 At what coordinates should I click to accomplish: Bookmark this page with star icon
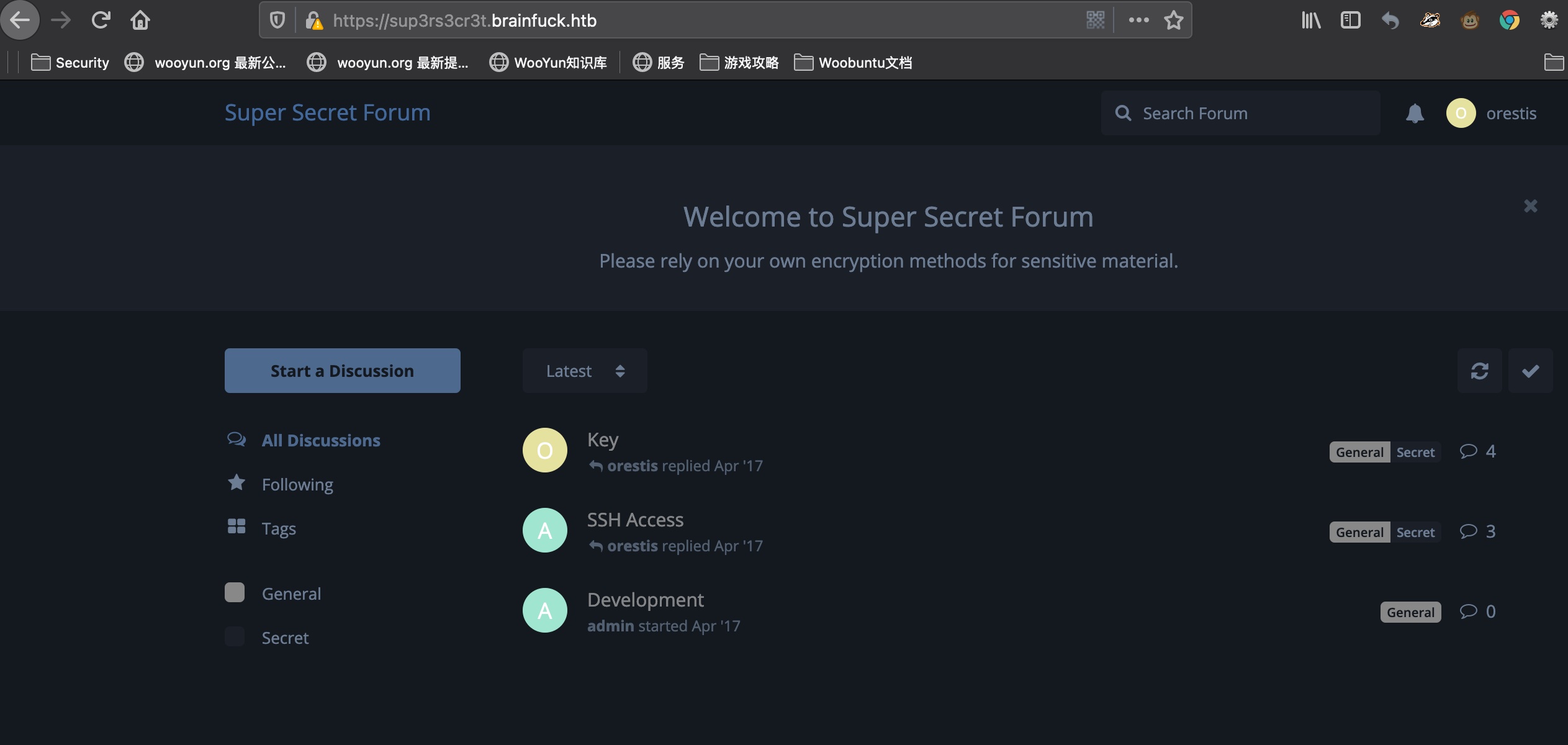point(1173,20)
